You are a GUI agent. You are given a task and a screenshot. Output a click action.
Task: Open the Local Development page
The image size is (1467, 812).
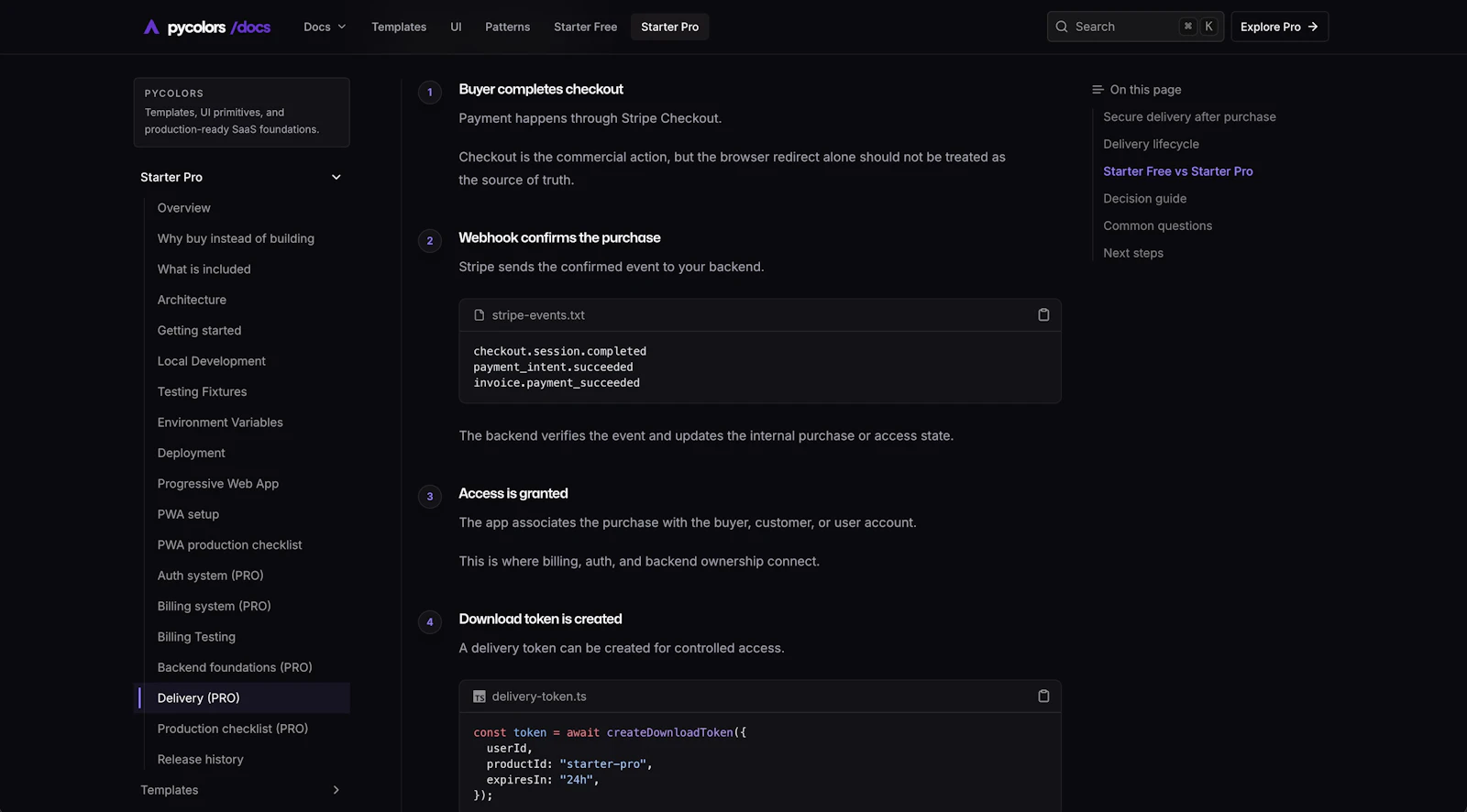pos(211,361)
